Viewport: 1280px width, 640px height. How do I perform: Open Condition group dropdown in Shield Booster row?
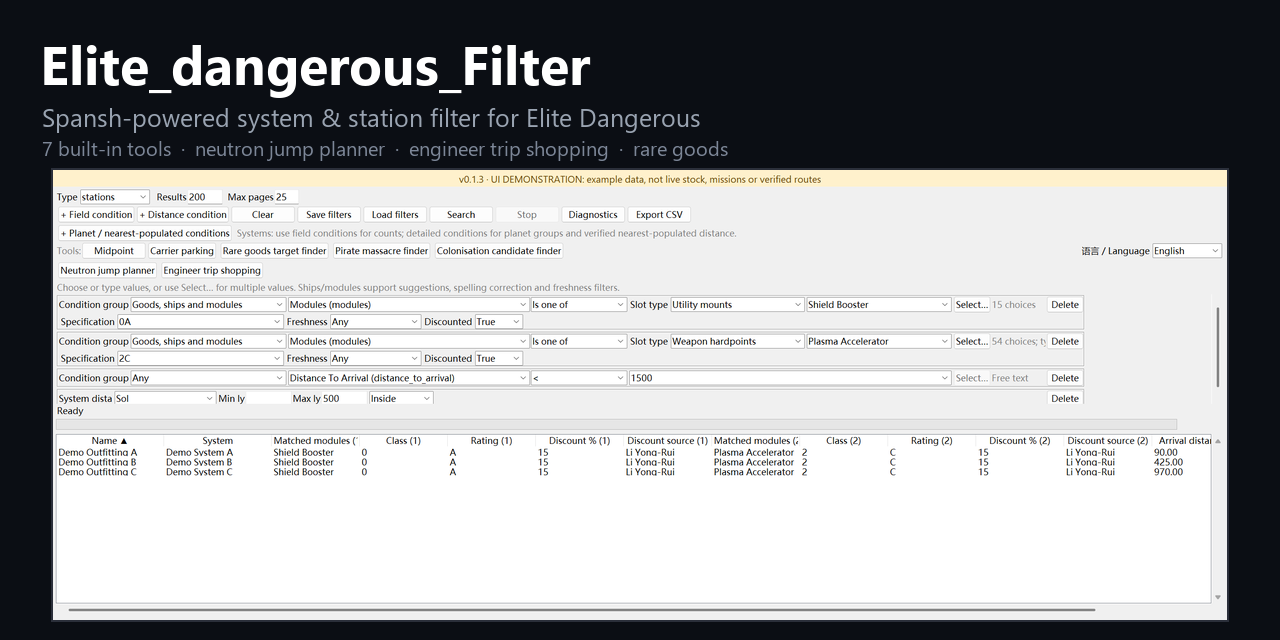coord(207,305)
